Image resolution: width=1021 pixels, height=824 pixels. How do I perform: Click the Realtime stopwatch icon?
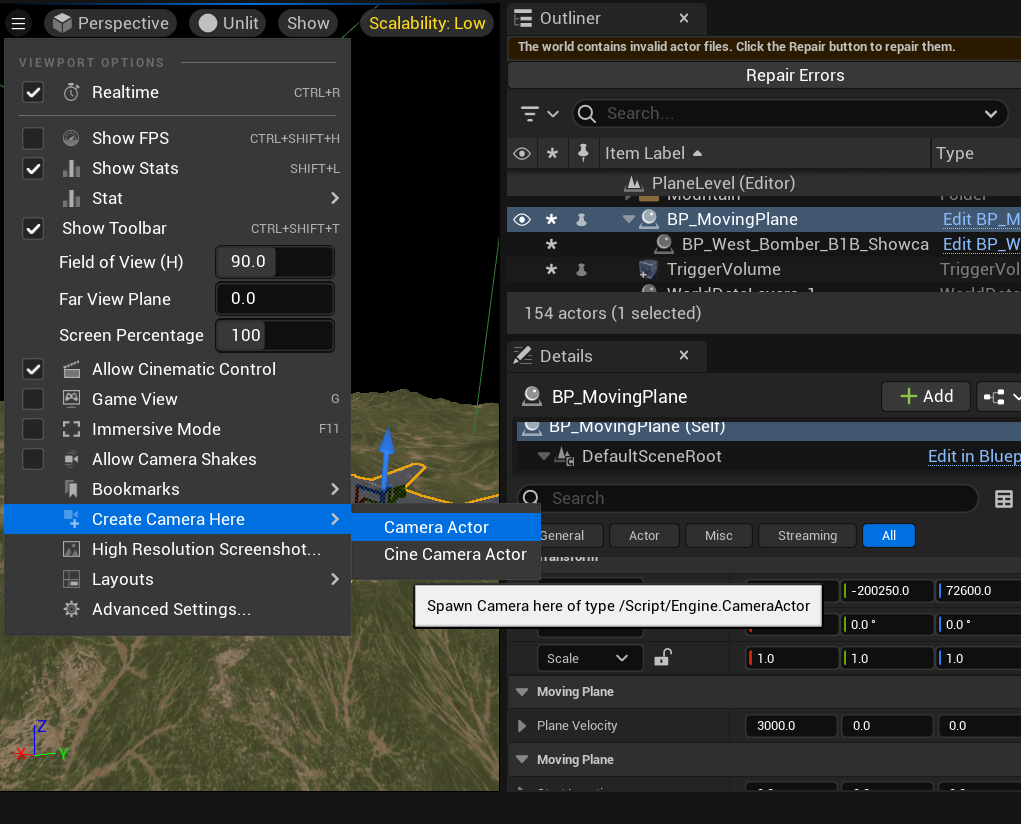pos(72,92)
